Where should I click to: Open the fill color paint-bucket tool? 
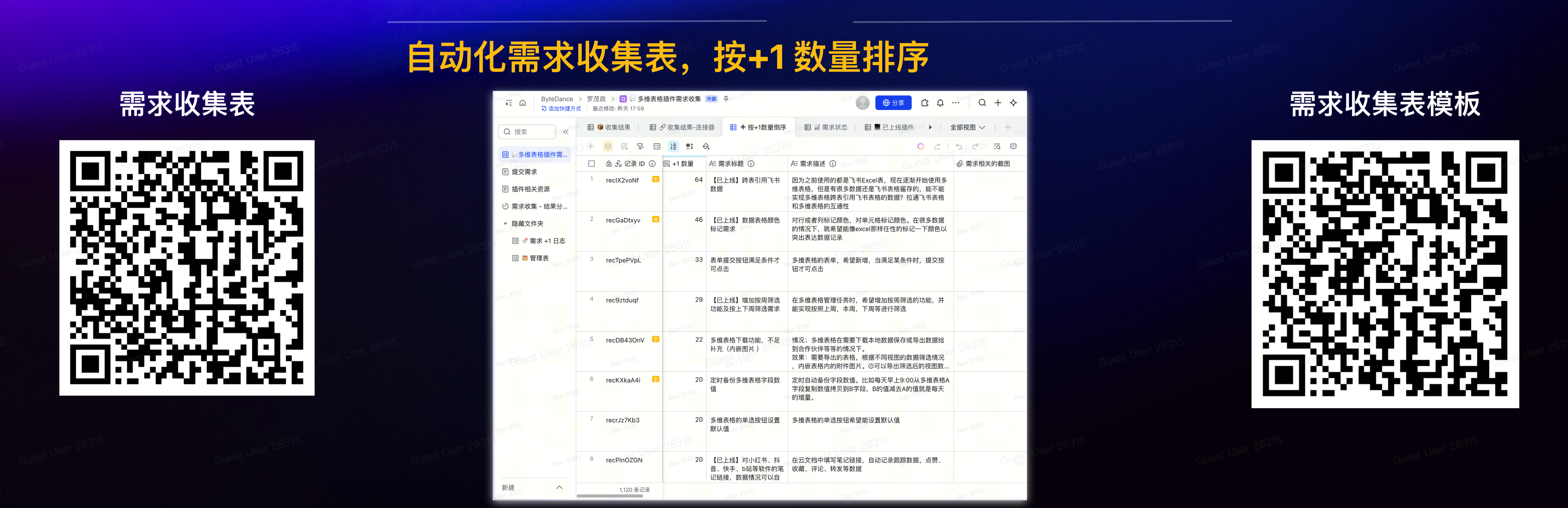[706, 146]
